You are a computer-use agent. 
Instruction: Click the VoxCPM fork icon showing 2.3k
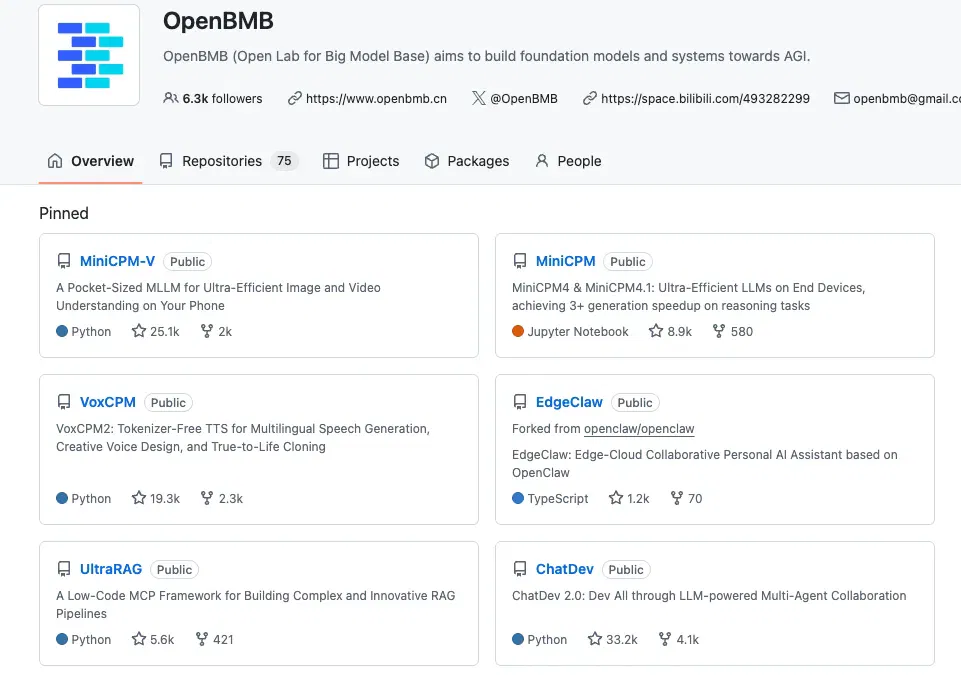click(207, 498)
